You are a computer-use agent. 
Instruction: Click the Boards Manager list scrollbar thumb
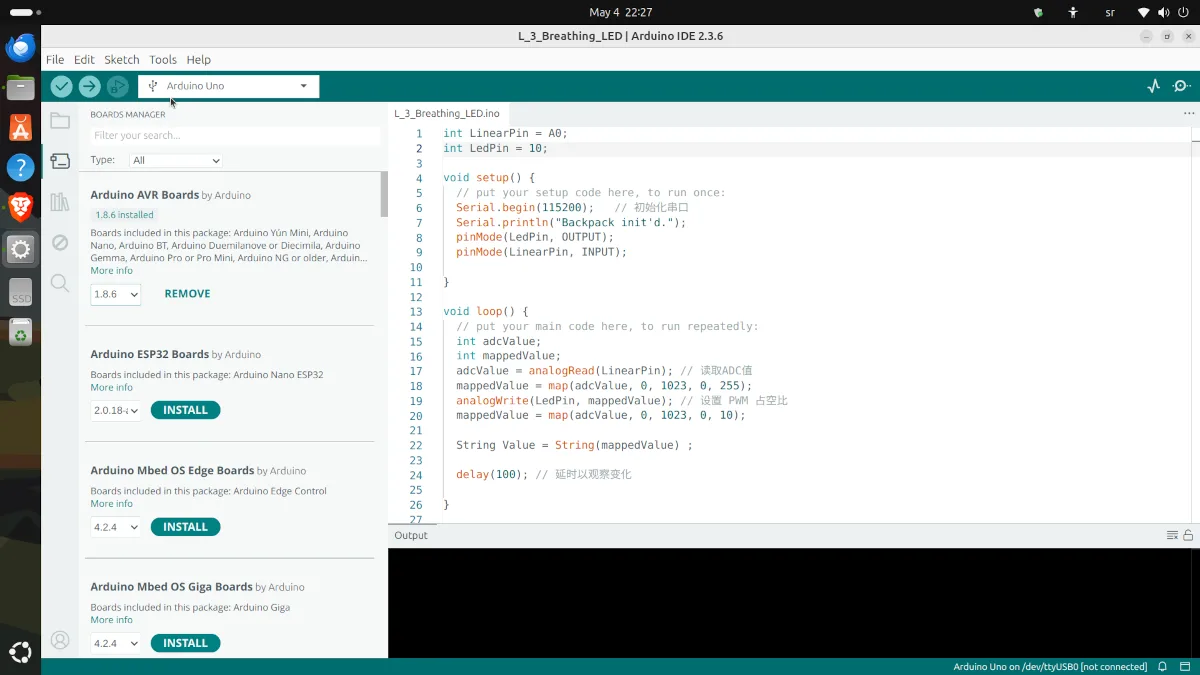pyautogui.click(x=384, y=194)
